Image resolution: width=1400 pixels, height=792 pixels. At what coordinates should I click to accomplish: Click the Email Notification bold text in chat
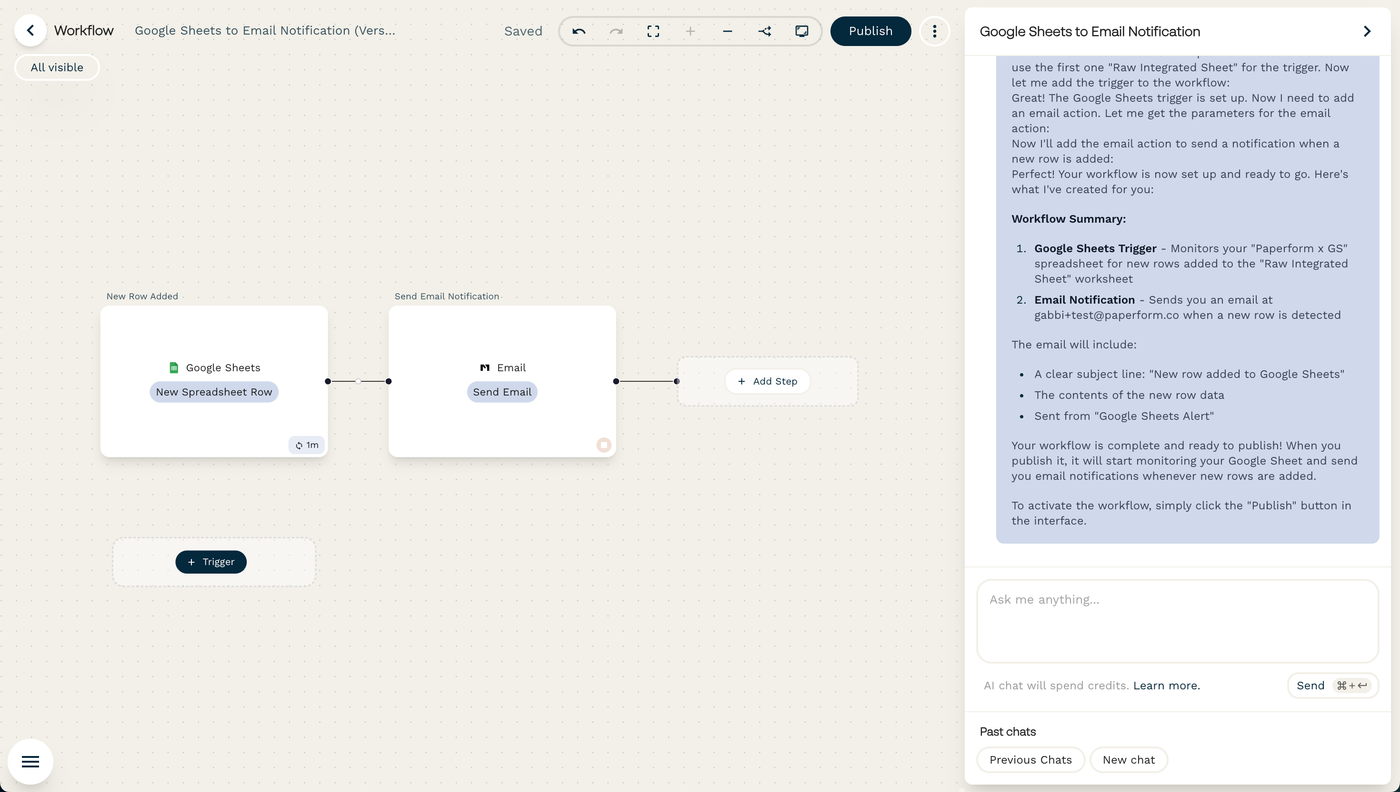(1084, 300)
